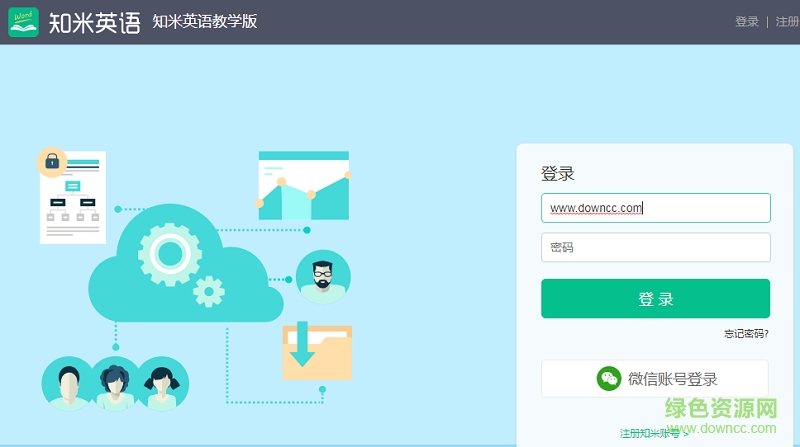Open the 忘记密码? link
Viewport: 800px width, 447px height.
click(746, 334)
